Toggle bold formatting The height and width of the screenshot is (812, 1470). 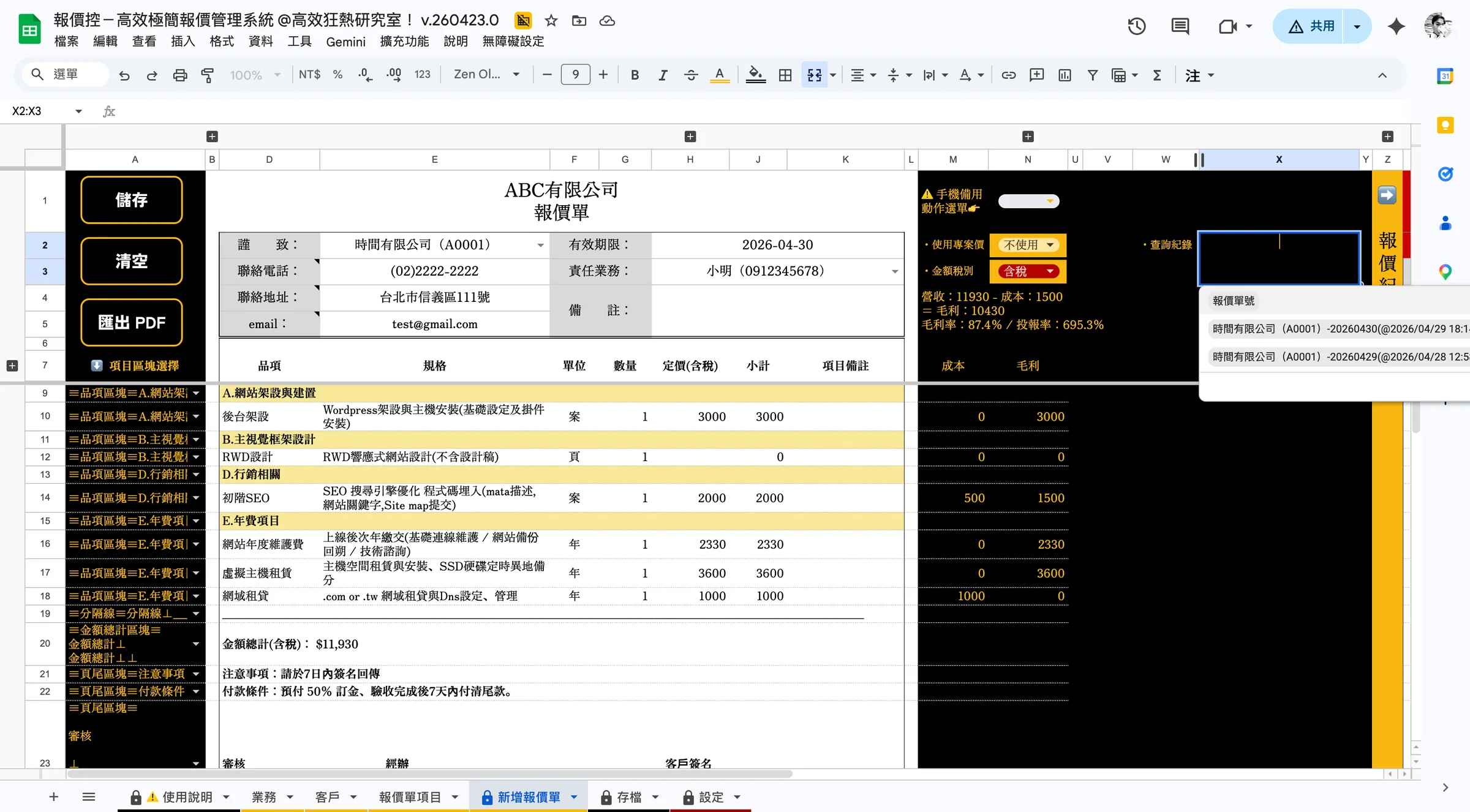click(635, 75)
